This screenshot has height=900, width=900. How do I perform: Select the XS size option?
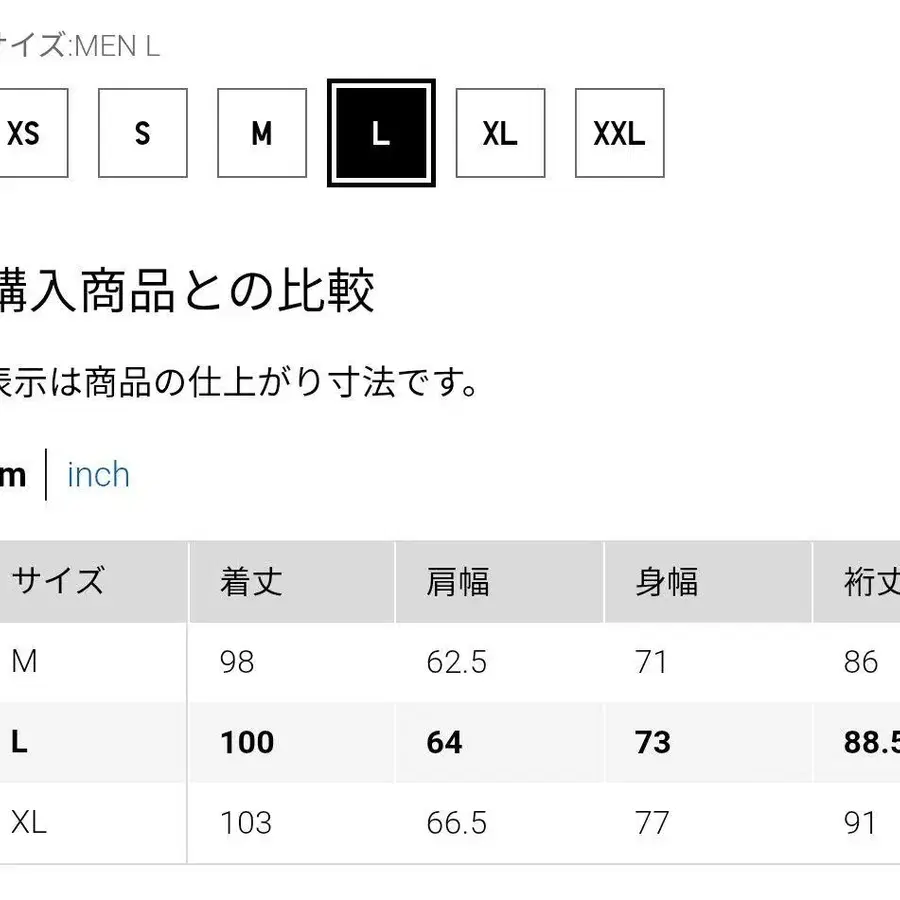[25, 133]
